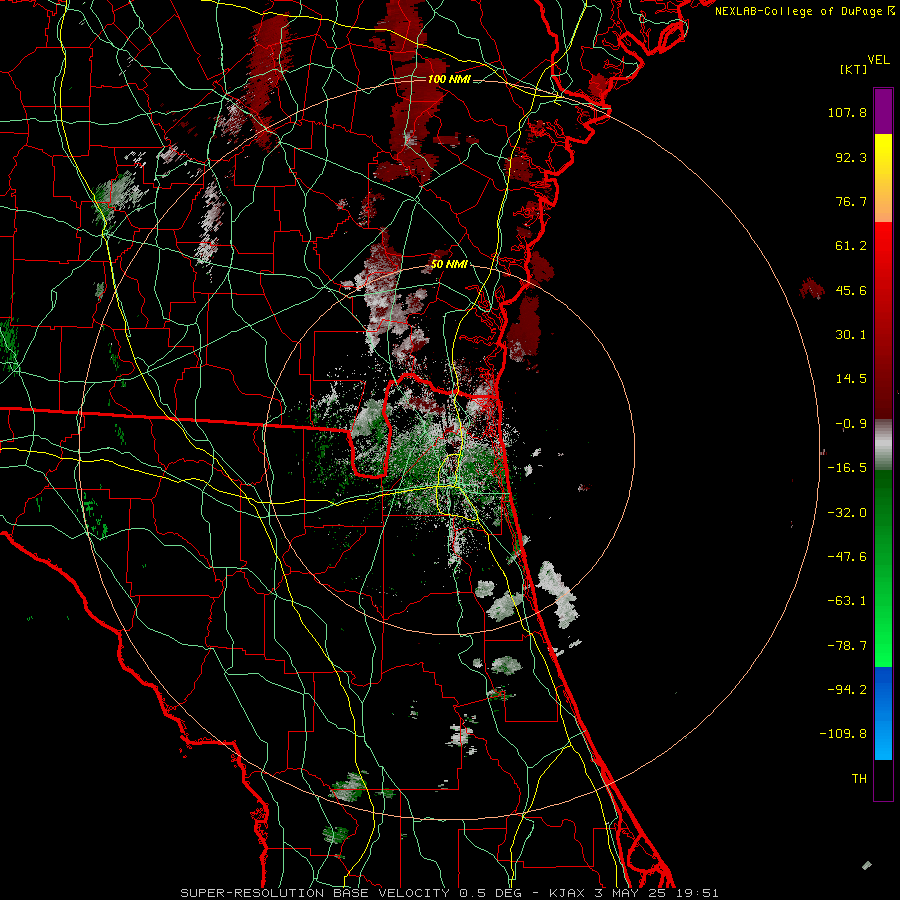Click the light blue color bar segment

[x=883, y=738]
